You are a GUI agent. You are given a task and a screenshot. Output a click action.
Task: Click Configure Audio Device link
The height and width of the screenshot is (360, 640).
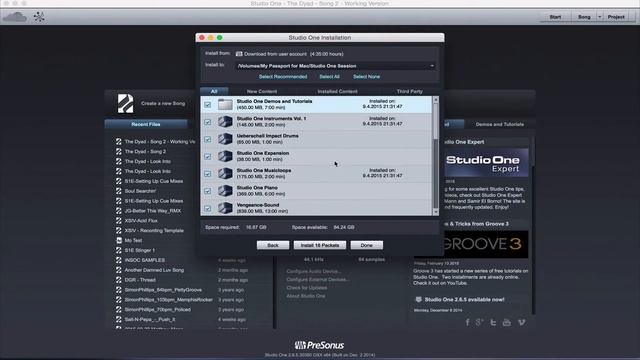(x=314, y=271)
